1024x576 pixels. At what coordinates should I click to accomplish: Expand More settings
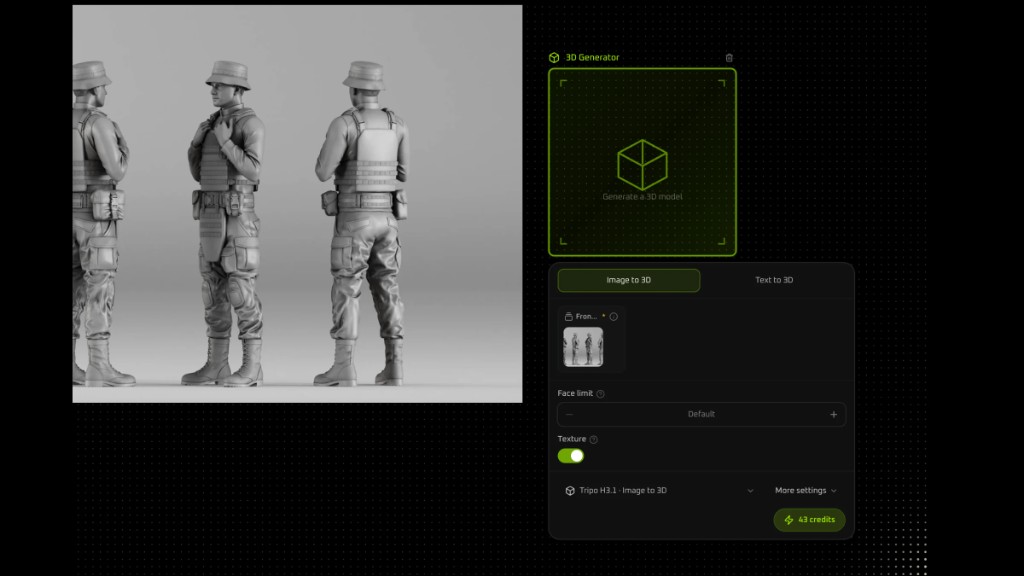tap(805, 490)
